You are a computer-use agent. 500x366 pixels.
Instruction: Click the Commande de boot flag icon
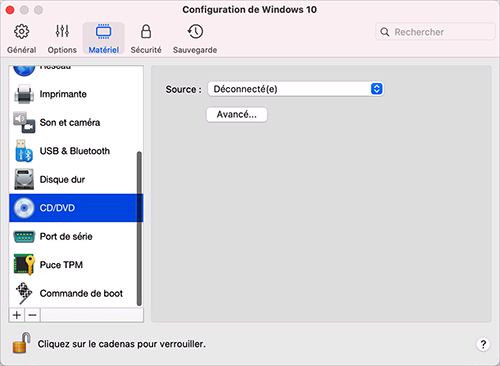(24, 293)
